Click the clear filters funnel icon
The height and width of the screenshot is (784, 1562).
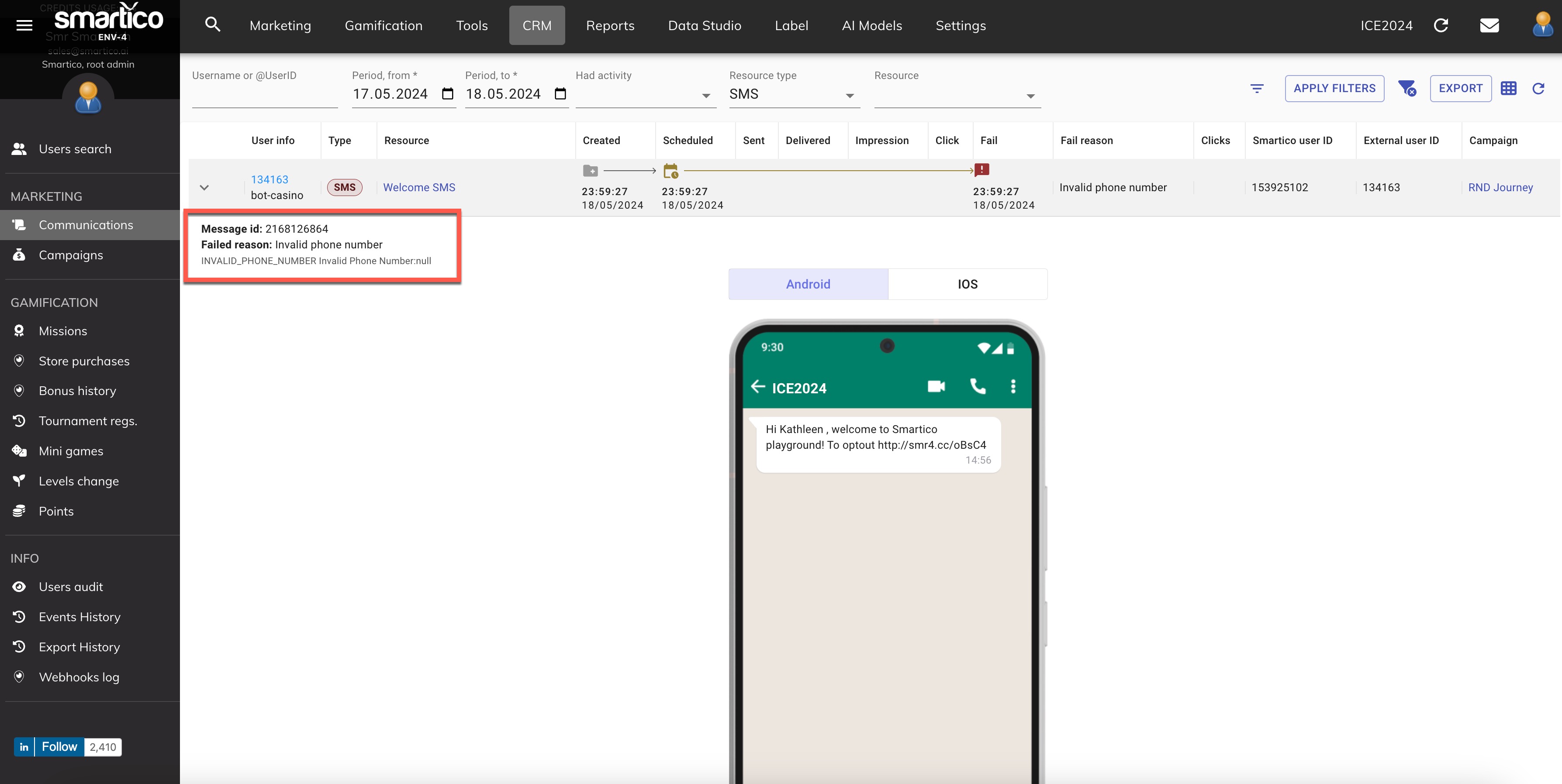coord(1407,89)
